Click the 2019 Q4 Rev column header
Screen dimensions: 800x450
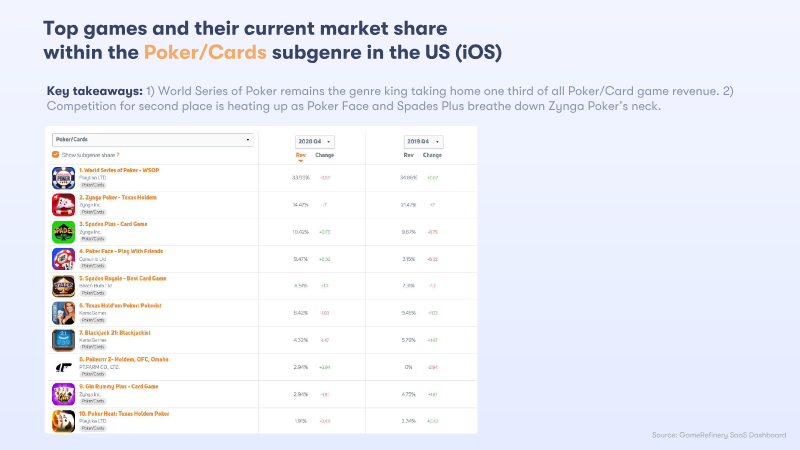point(409,156)
